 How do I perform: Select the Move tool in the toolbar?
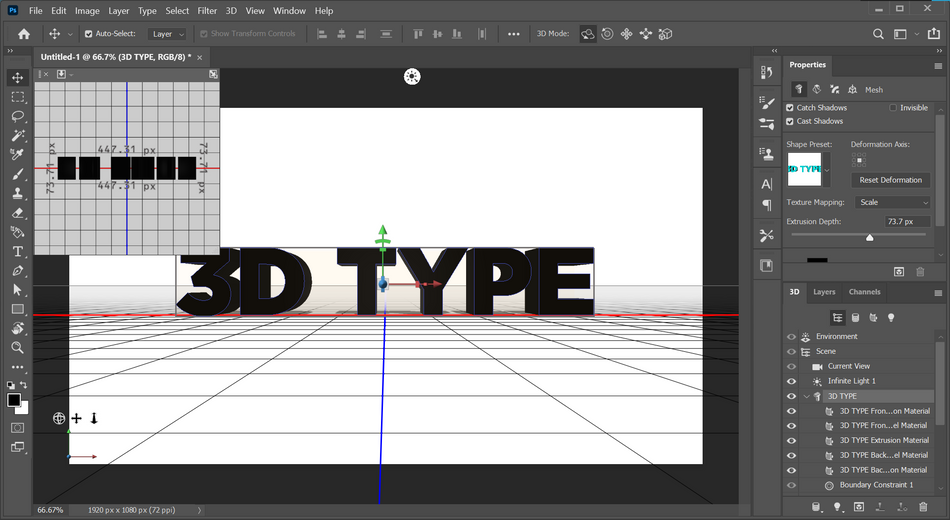[x=18, y=78]
